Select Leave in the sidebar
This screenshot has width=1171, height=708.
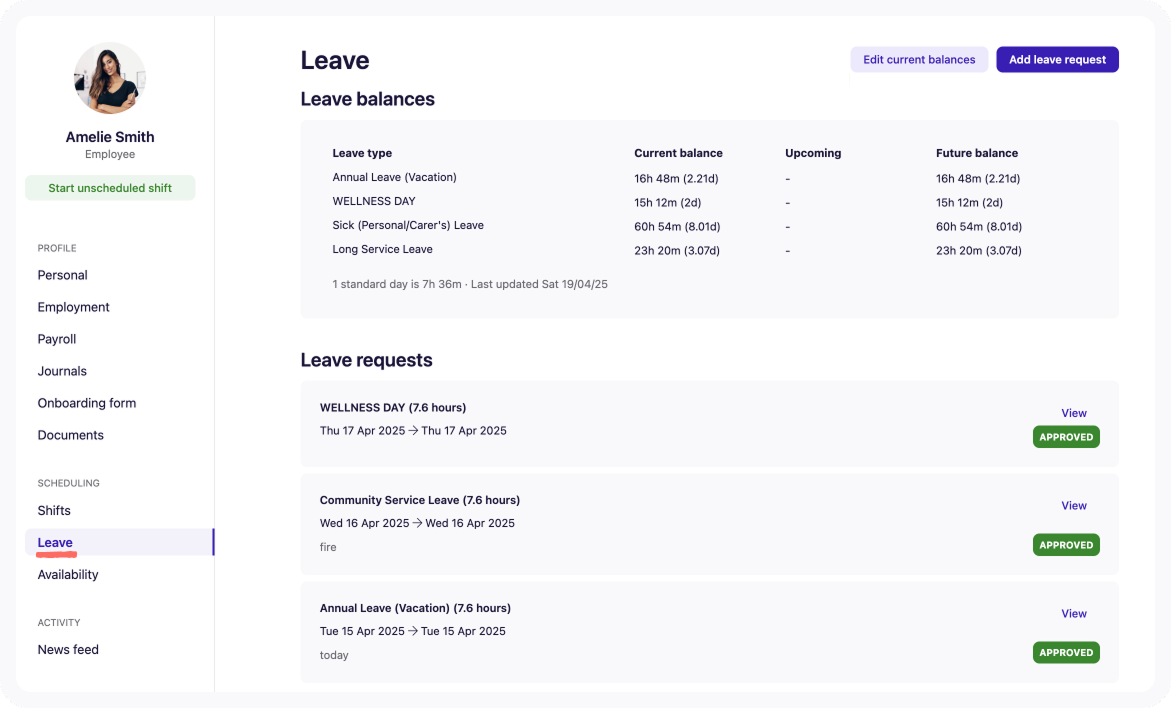tap(119, 542)
